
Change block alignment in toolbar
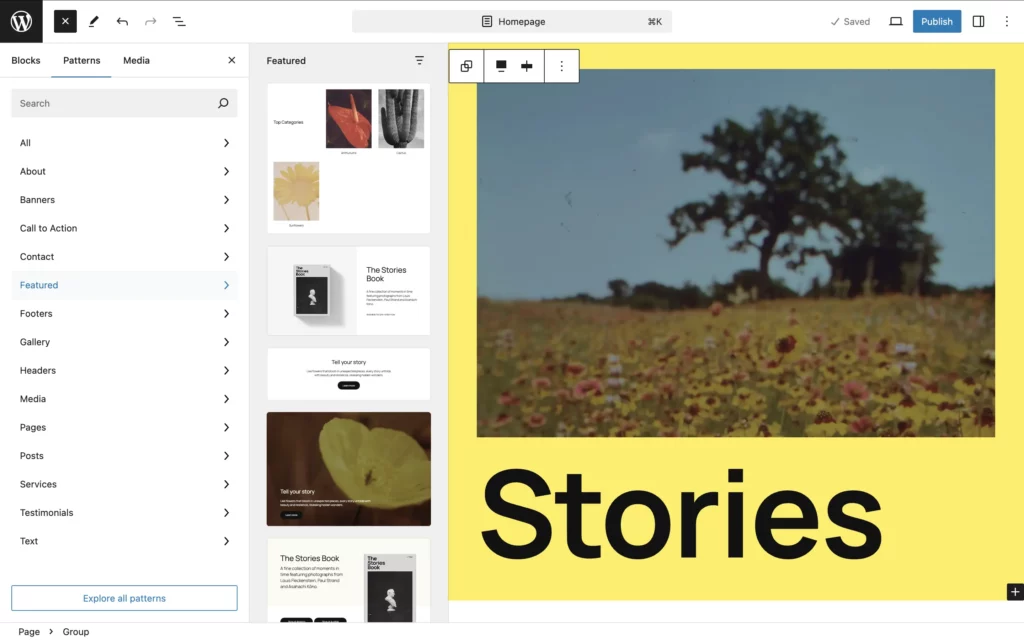[501, 66]
